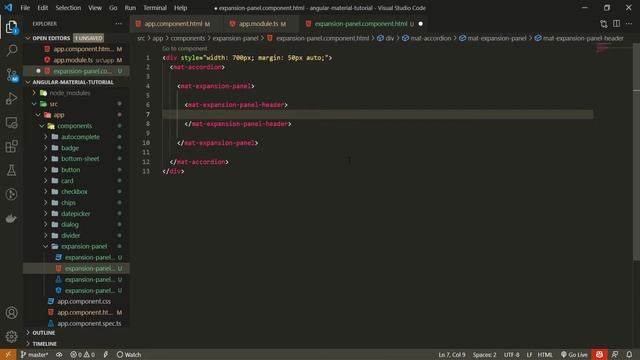Click Go to component code lens link

coord(184,49)
